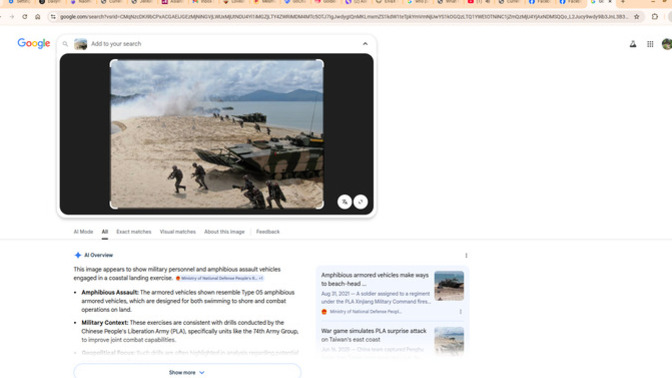Image resolution: width=672 pixels, height=378 pixels.
Task: Click the browser forward arrow
Action: pyautogui.click(x=12, y=17)
